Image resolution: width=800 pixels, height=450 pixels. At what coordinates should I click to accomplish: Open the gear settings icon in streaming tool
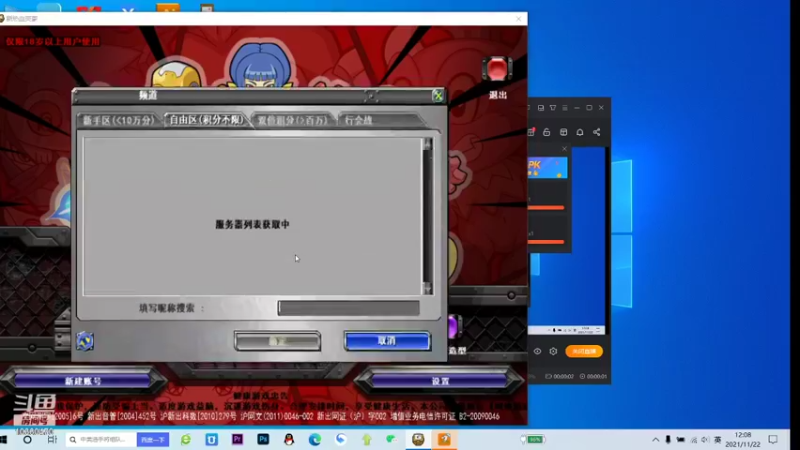coord(554,351)
